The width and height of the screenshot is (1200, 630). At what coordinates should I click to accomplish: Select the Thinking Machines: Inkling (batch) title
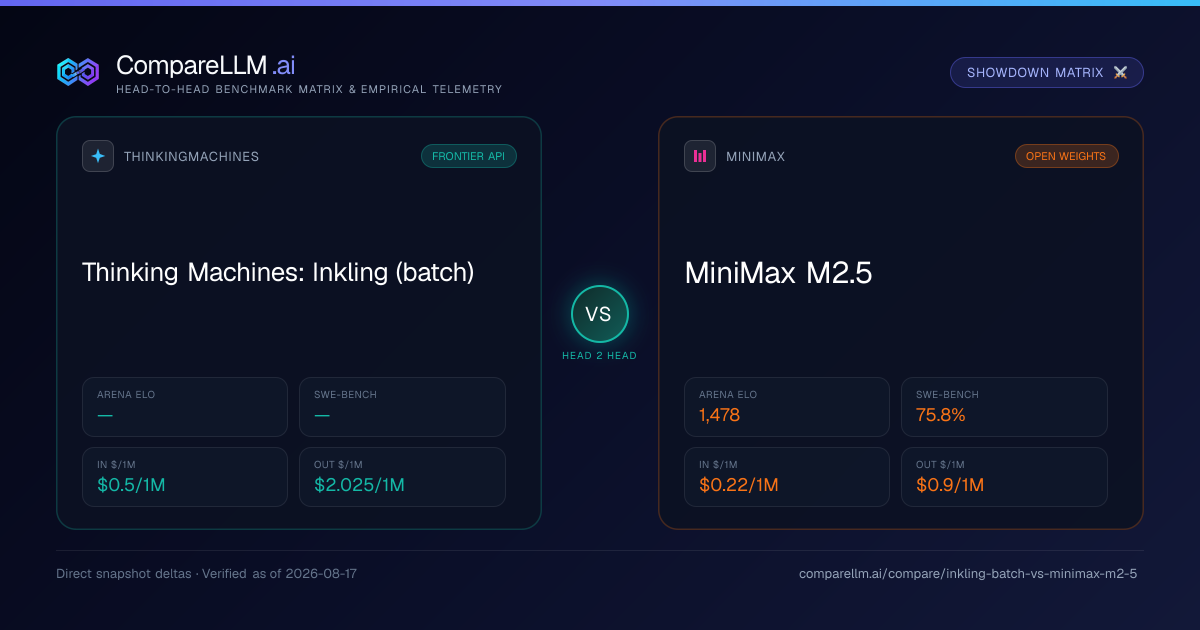coord(278,272)
